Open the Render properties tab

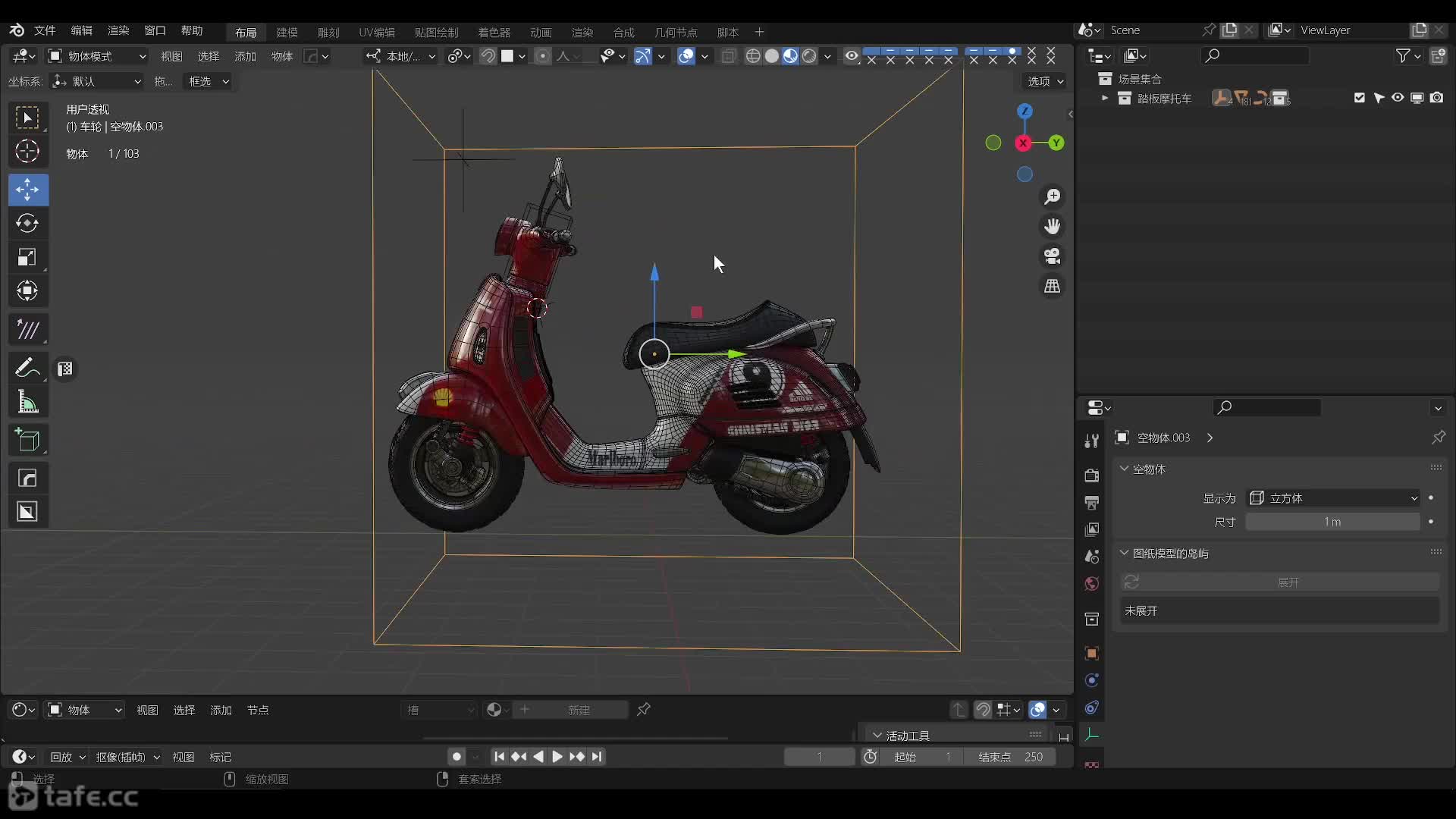point(1092,475)
